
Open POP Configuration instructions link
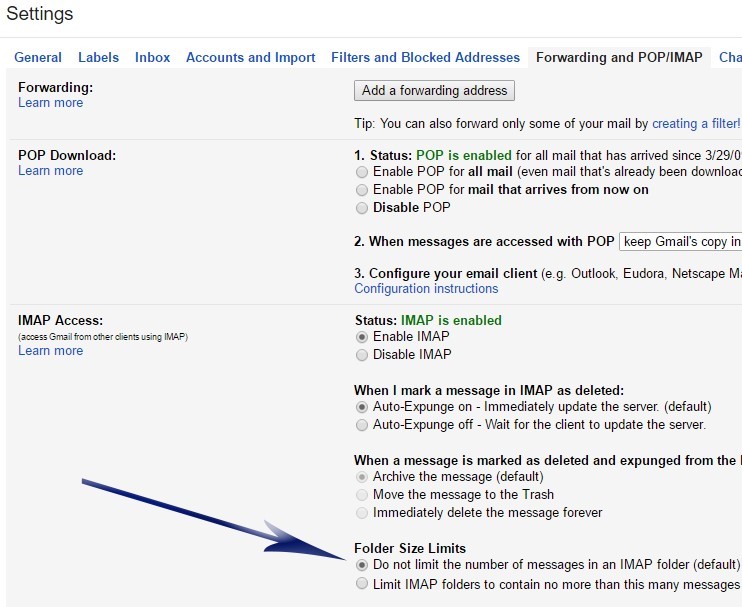click(426, 289)
